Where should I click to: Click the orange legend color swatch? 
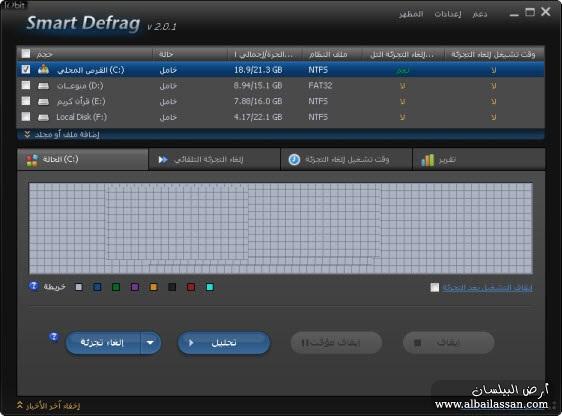click(153, 287)
